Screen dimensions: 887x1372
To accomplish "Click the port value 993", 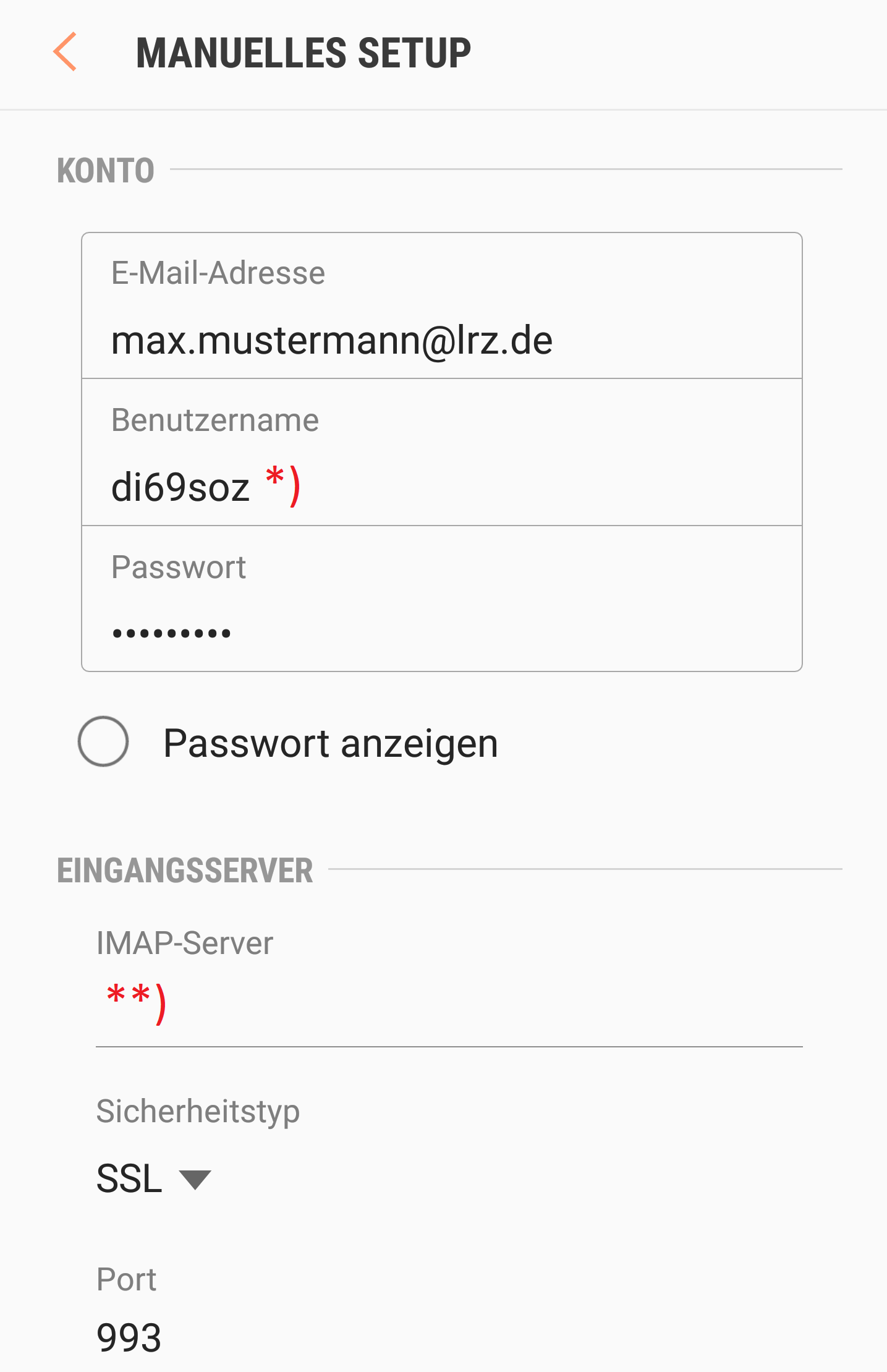I will pos(129,1337).
